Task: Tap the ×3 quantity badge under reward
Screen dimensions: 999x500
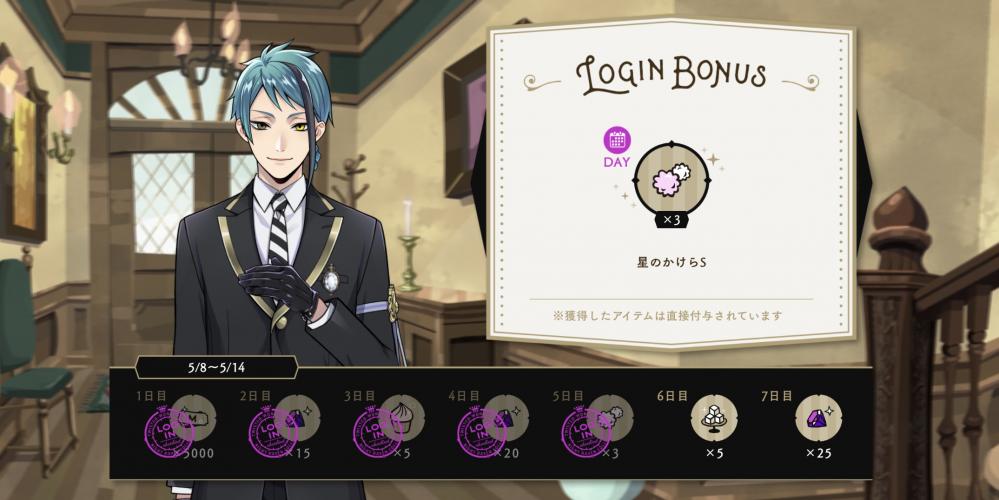Action: click(672, 221)
